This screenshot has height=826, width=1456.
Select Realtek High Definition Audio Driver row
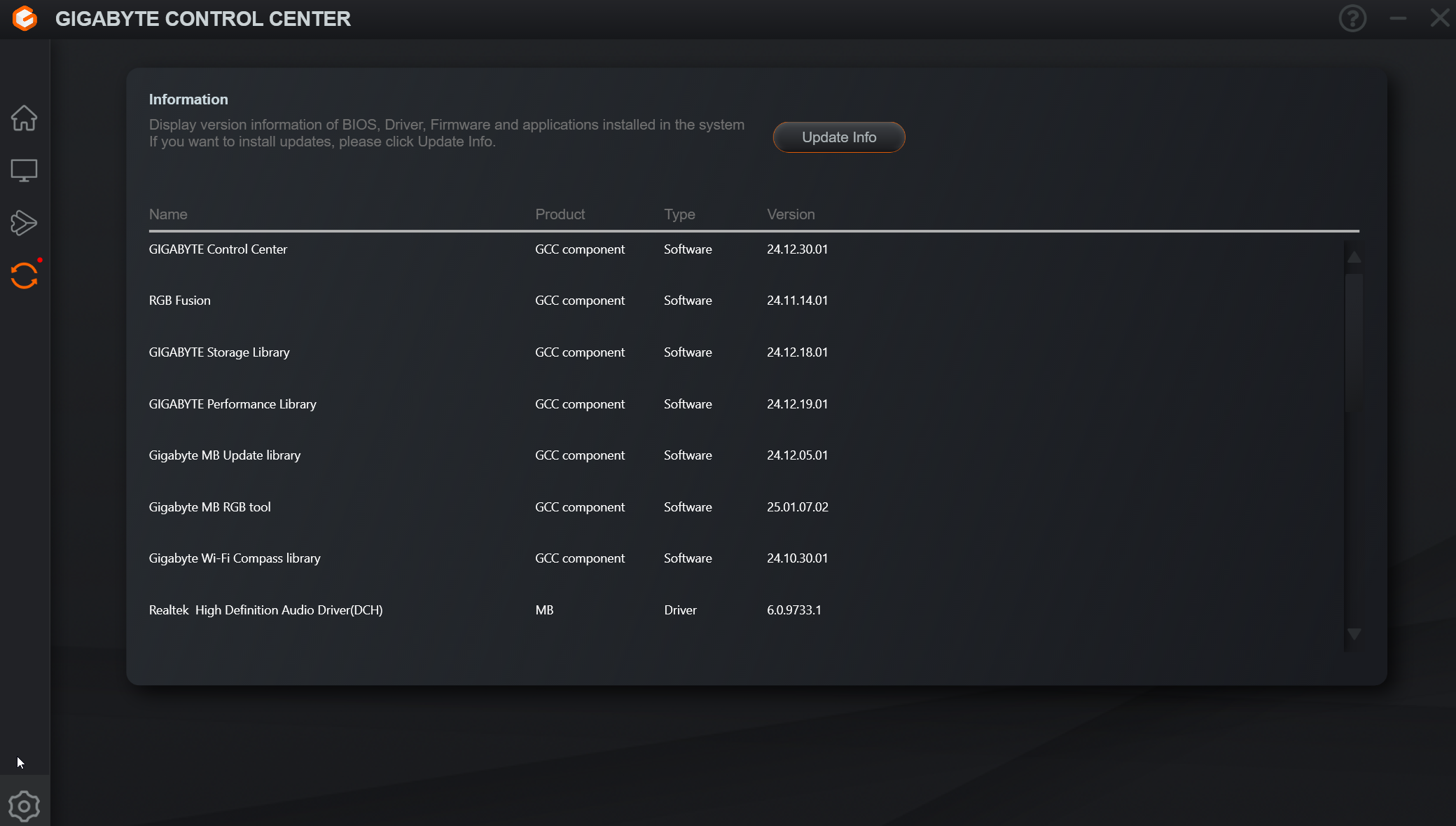coord(265,610)
